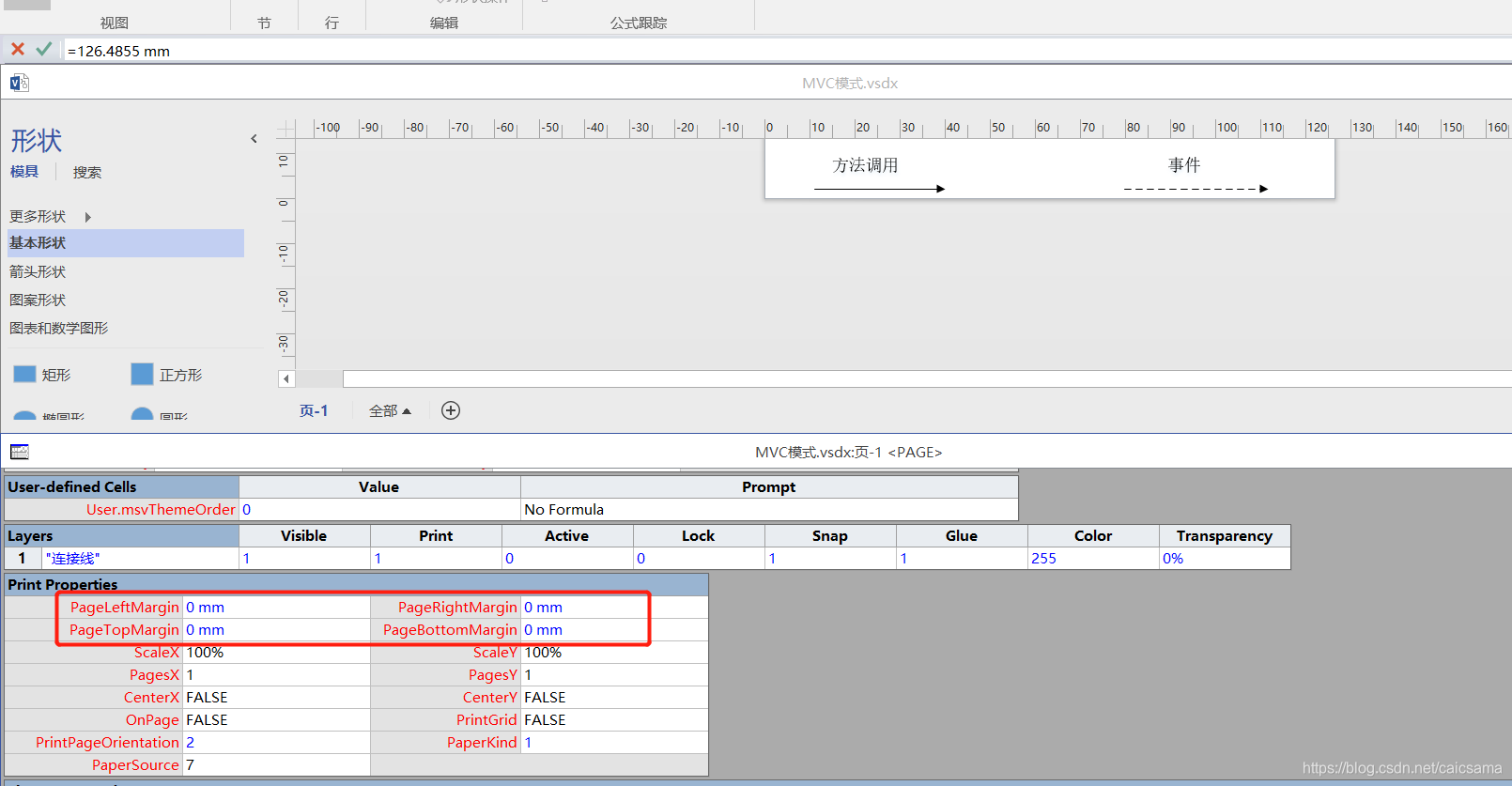The height and width of the screenshot is (786, 1512).
Task: Select the PaperKind value cell
Action: coord(614,742)
